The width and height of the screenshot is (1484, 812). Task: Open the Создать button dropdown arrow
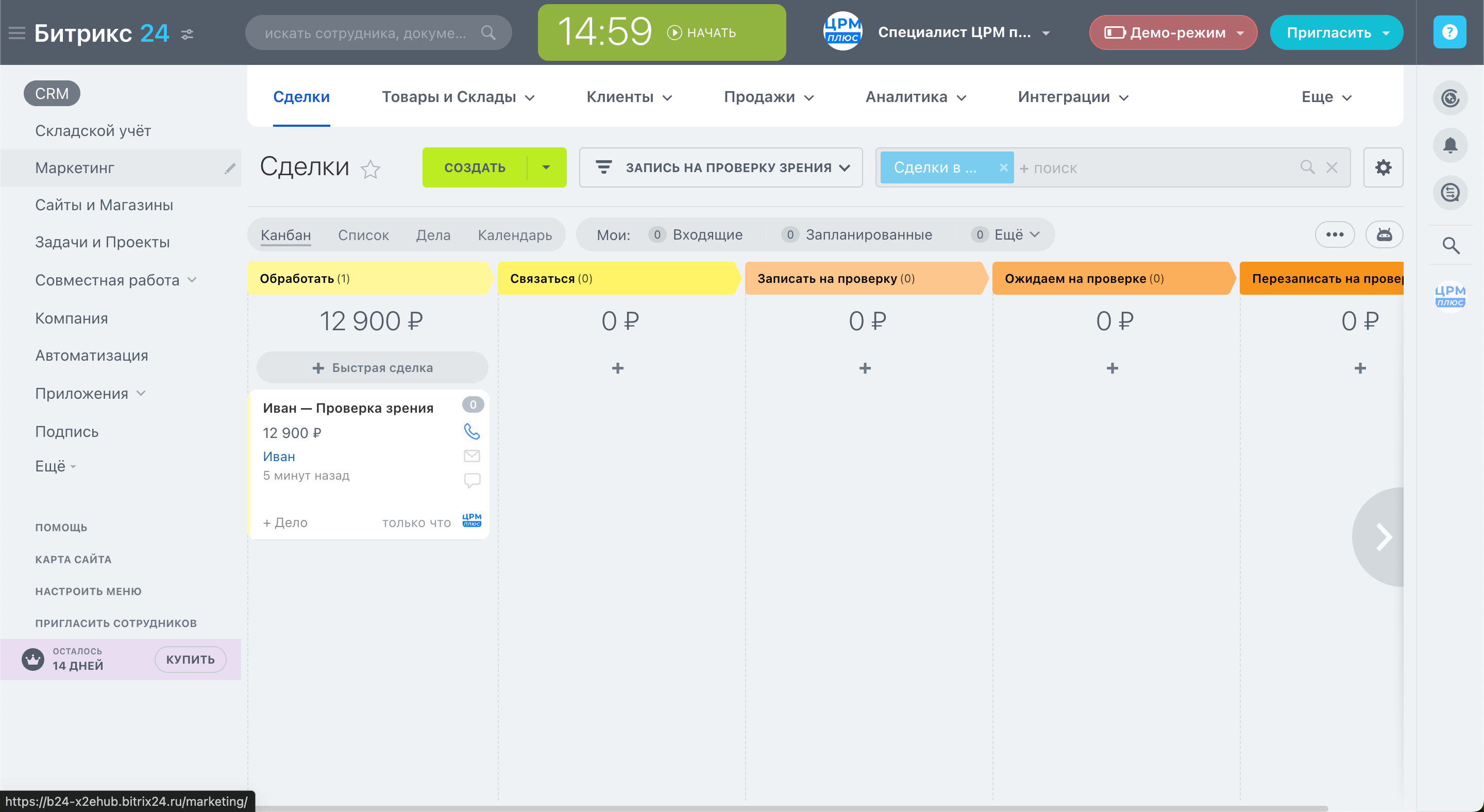(x=546, y=167)
